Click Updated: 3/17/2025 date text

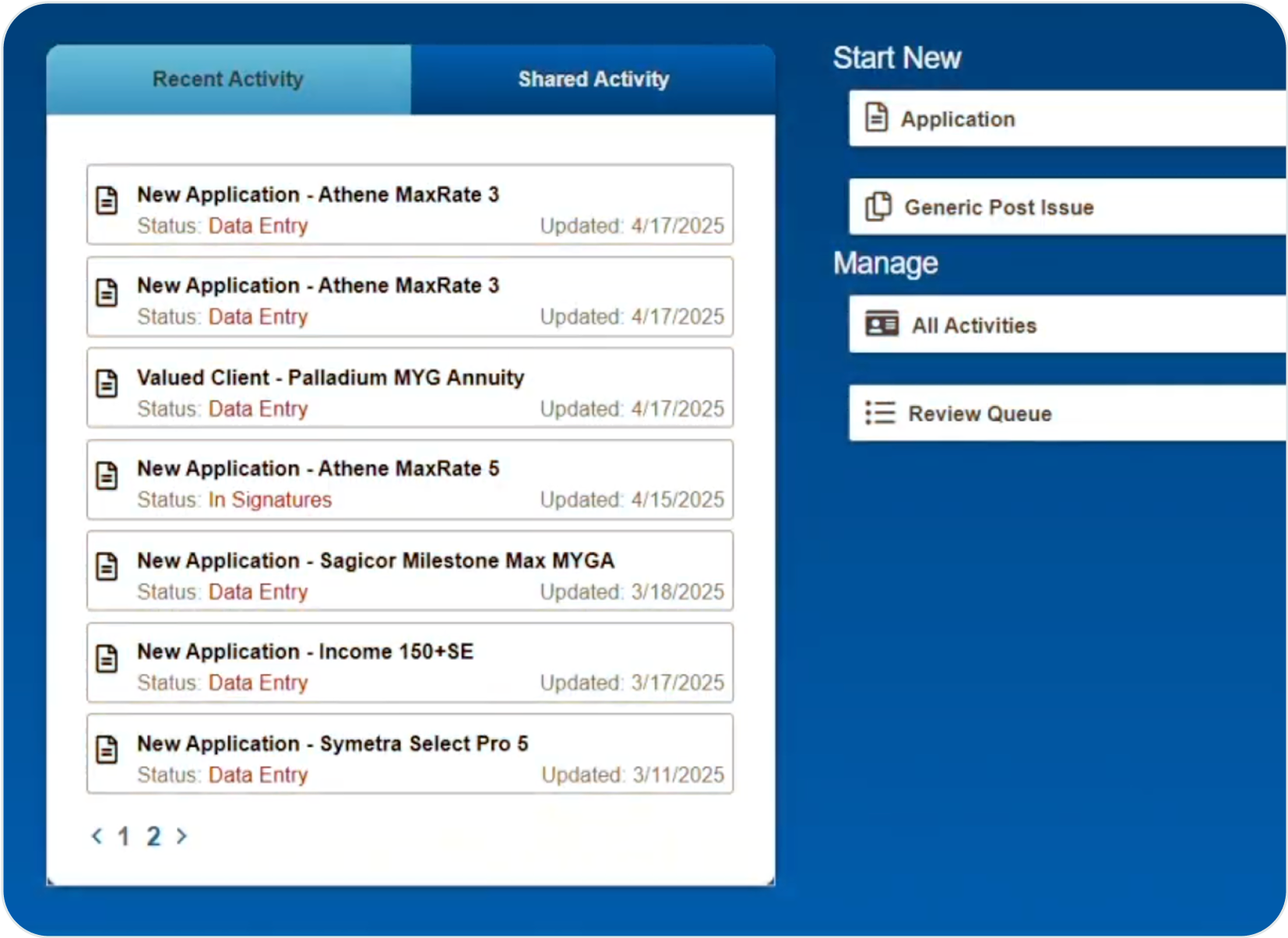[632, 683]
